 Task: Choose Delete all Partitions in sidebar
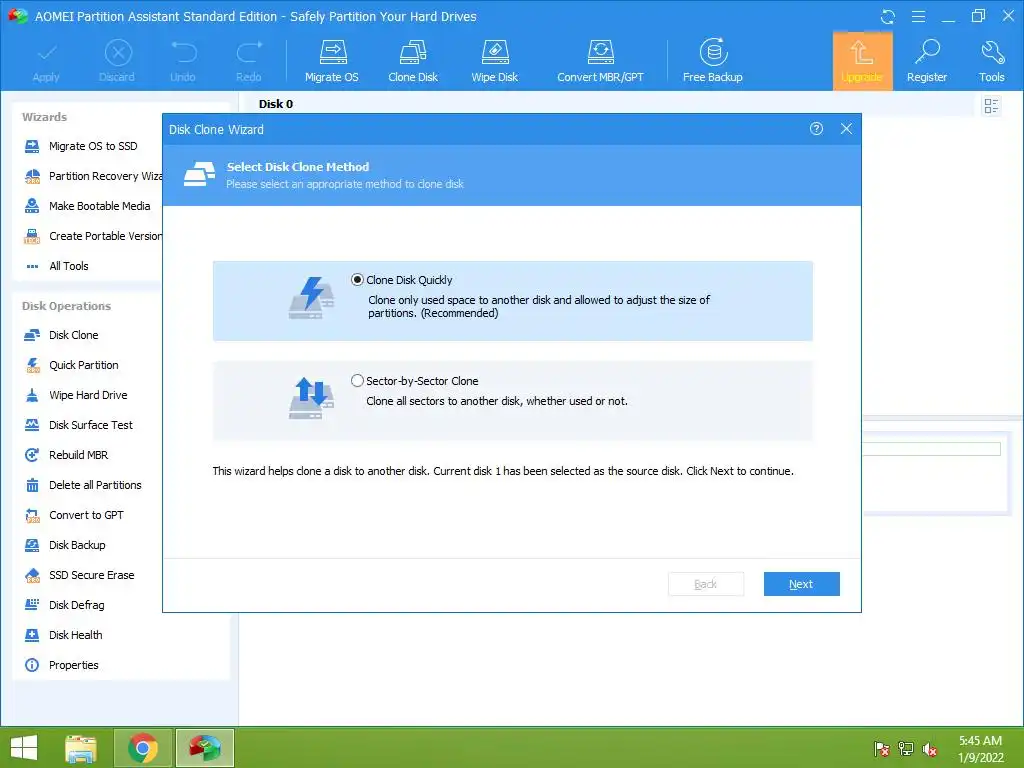pyautogui.click(x=95, y=485)
